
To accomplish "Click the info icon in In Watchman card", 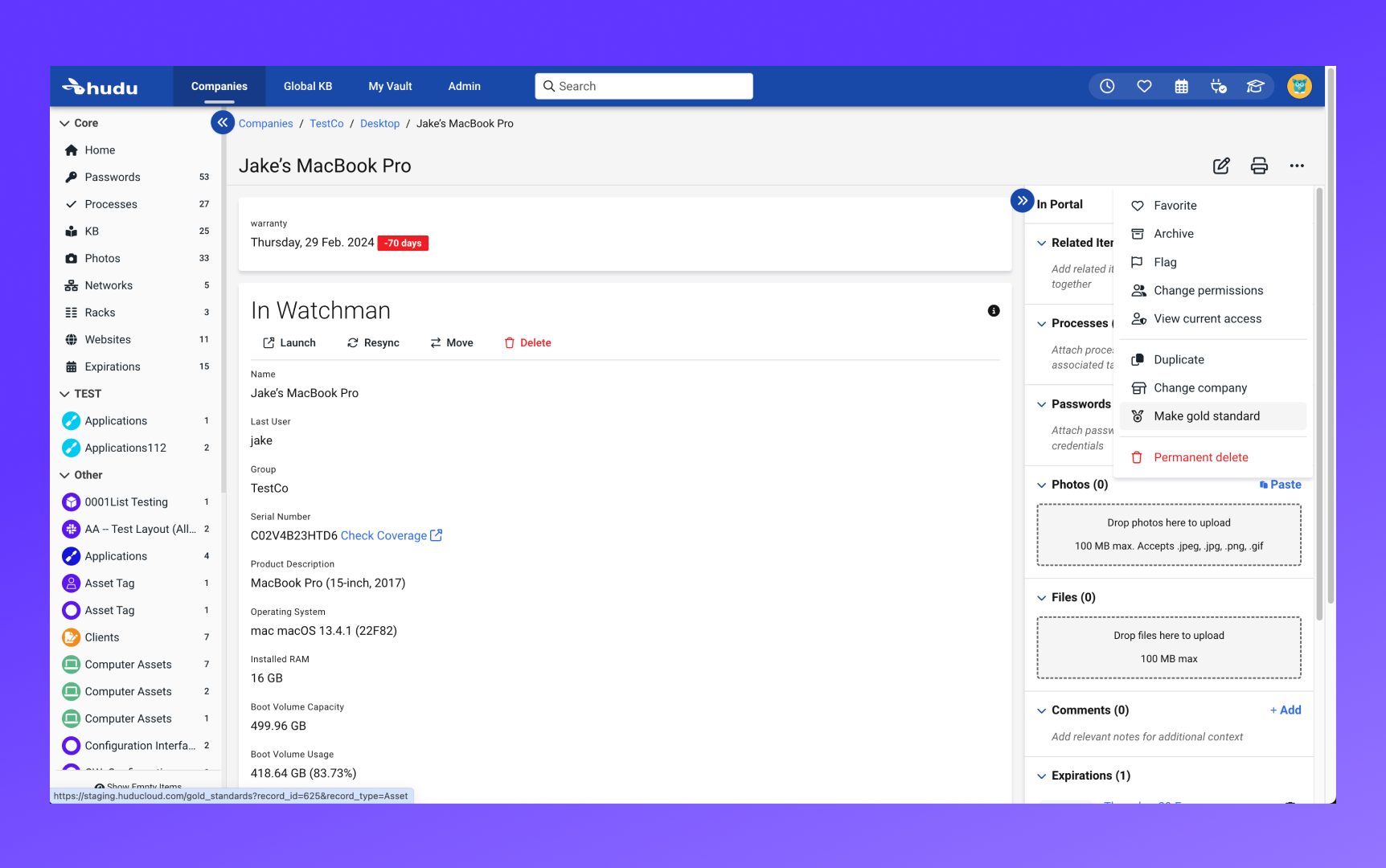I will (x=994, y=311).
